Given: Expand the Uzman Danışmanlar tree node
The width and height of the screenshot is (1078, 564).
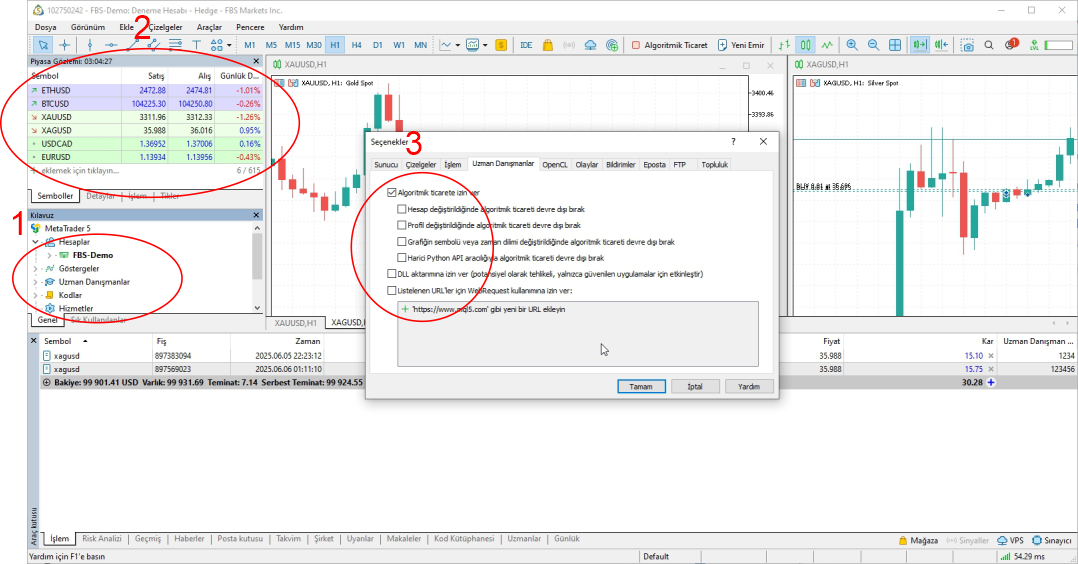Looking at the screenshot, I should click(36, 282).
